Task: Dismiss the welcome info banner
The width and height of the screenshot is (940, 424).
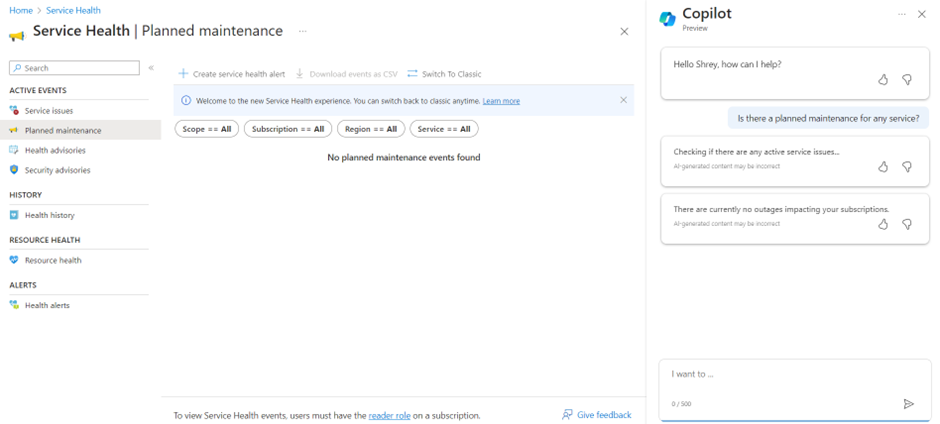Action: (x=623, y=100)
